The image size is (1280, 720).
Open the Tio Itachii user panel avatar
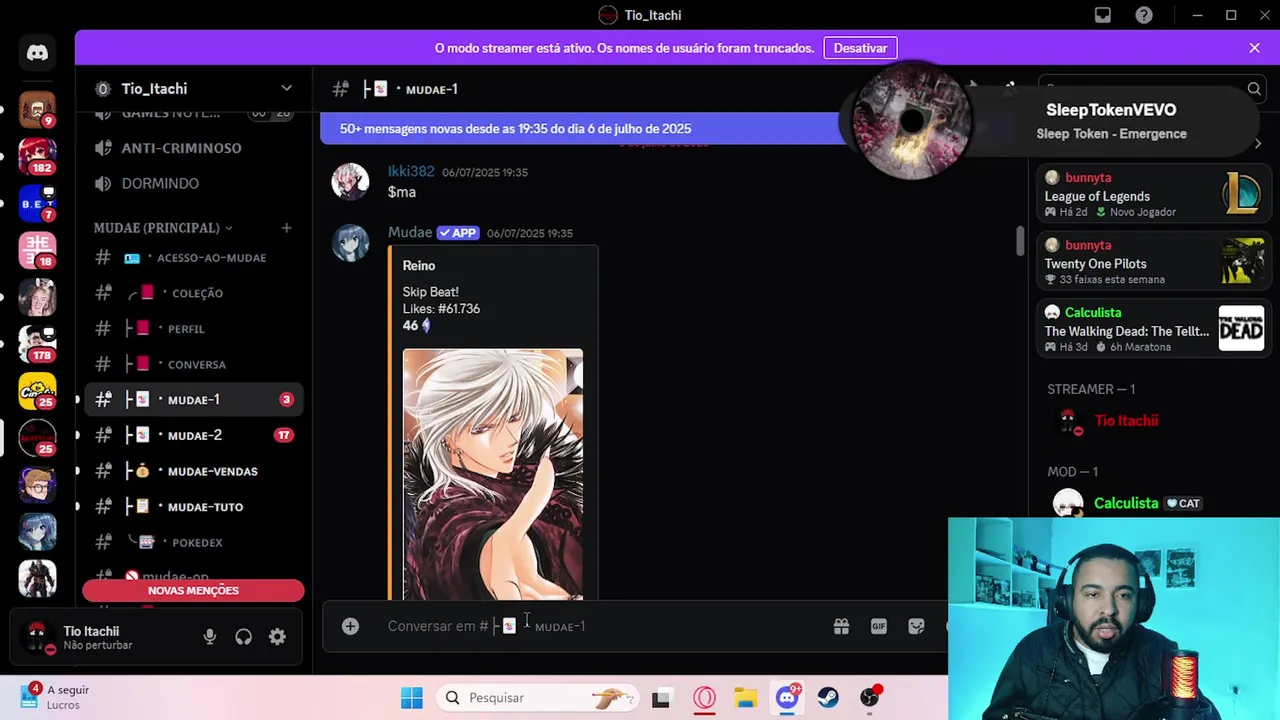(x=38, y=637)
